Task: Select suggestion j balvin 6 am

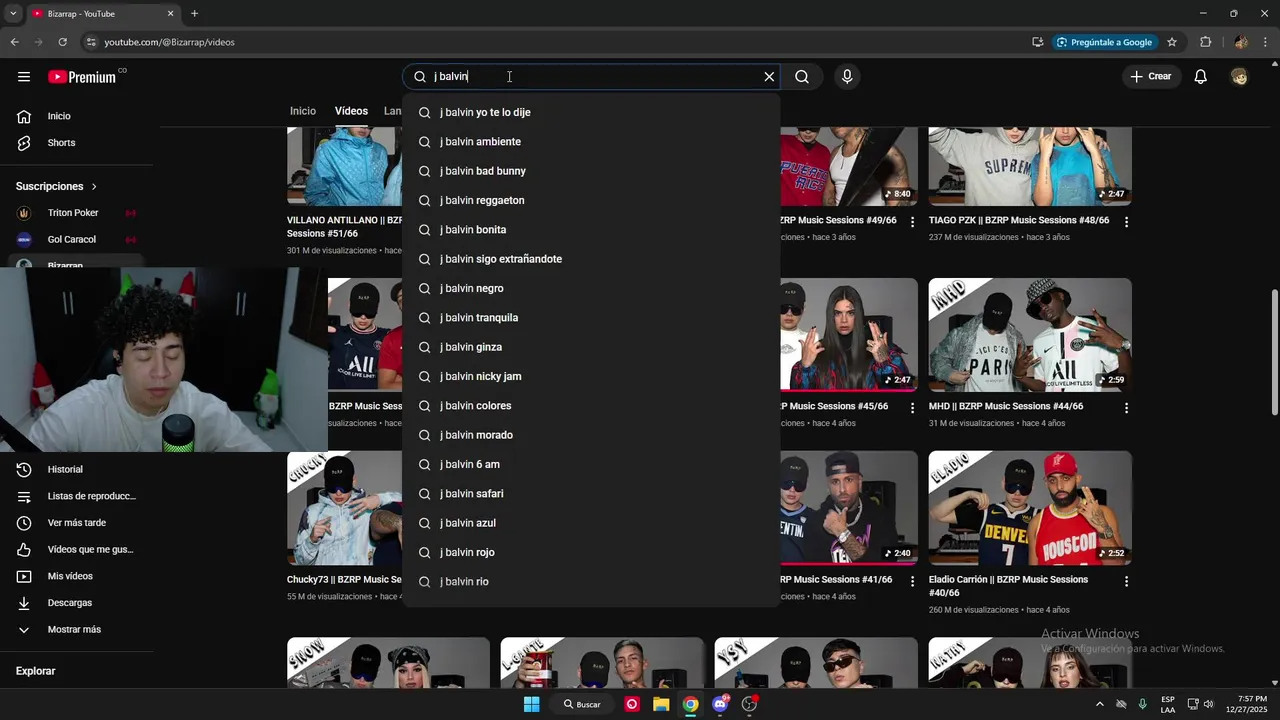Action: point(591,465)
